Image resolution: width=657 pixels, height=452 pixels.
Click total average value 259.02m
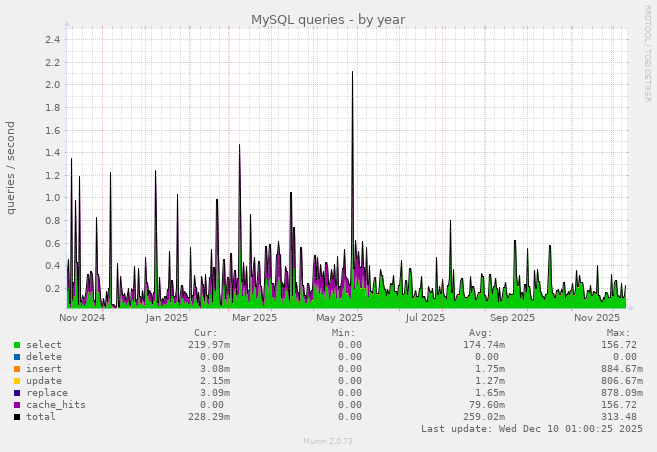coord(484,417)
